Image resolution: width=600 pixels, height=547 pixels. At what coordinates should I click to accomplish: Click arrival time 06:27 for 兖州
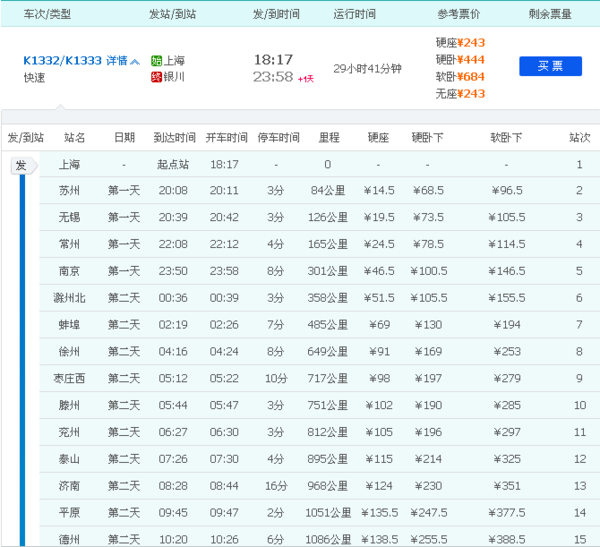pyautogui.click(x=173, y=432)
